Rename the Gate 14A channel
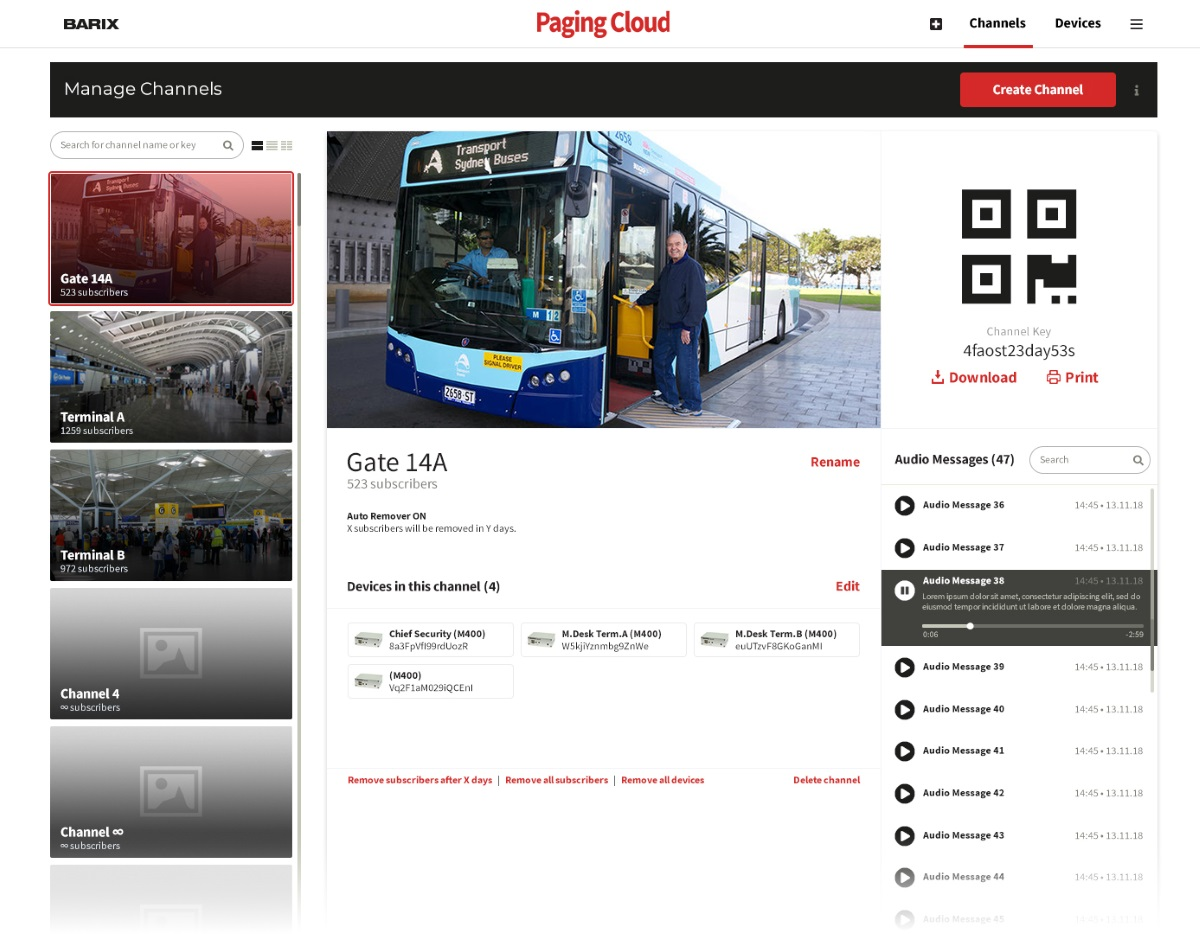 (x=834, y=462)
